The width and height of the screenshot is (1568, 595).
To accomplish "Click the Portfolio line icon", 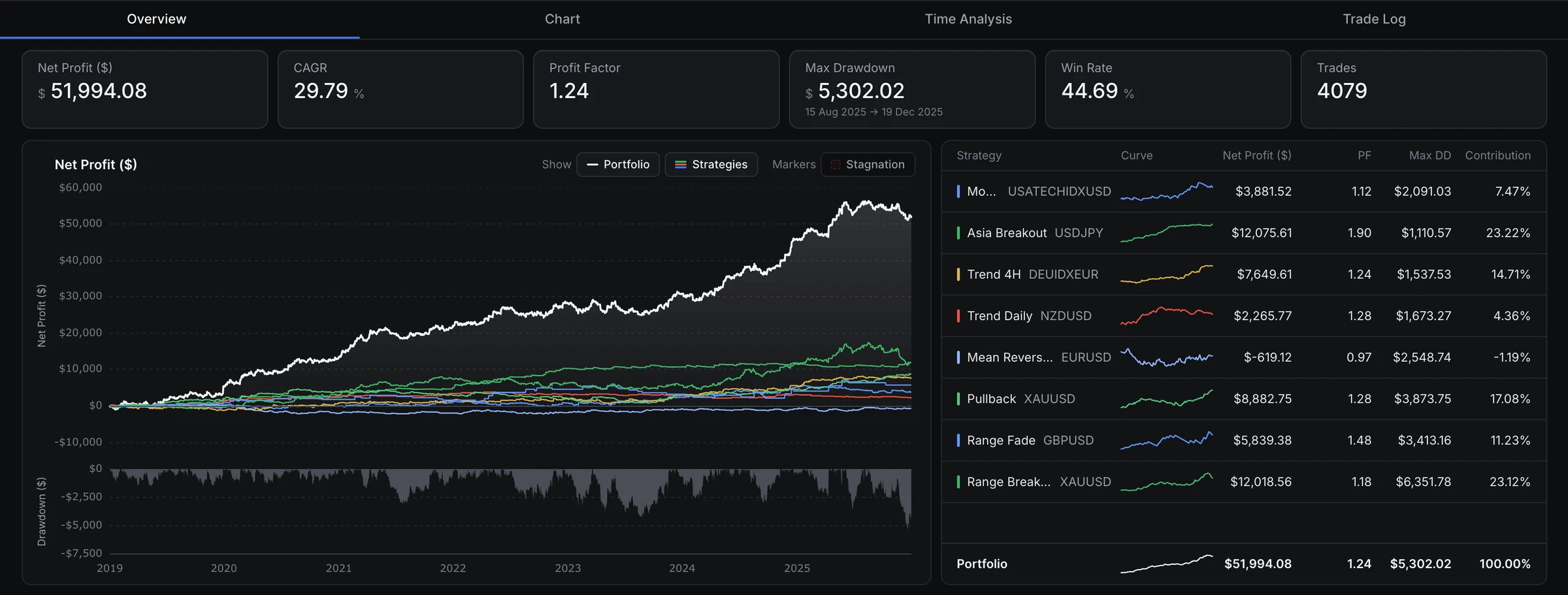I will pyautogui.click(x=593, y=165).
